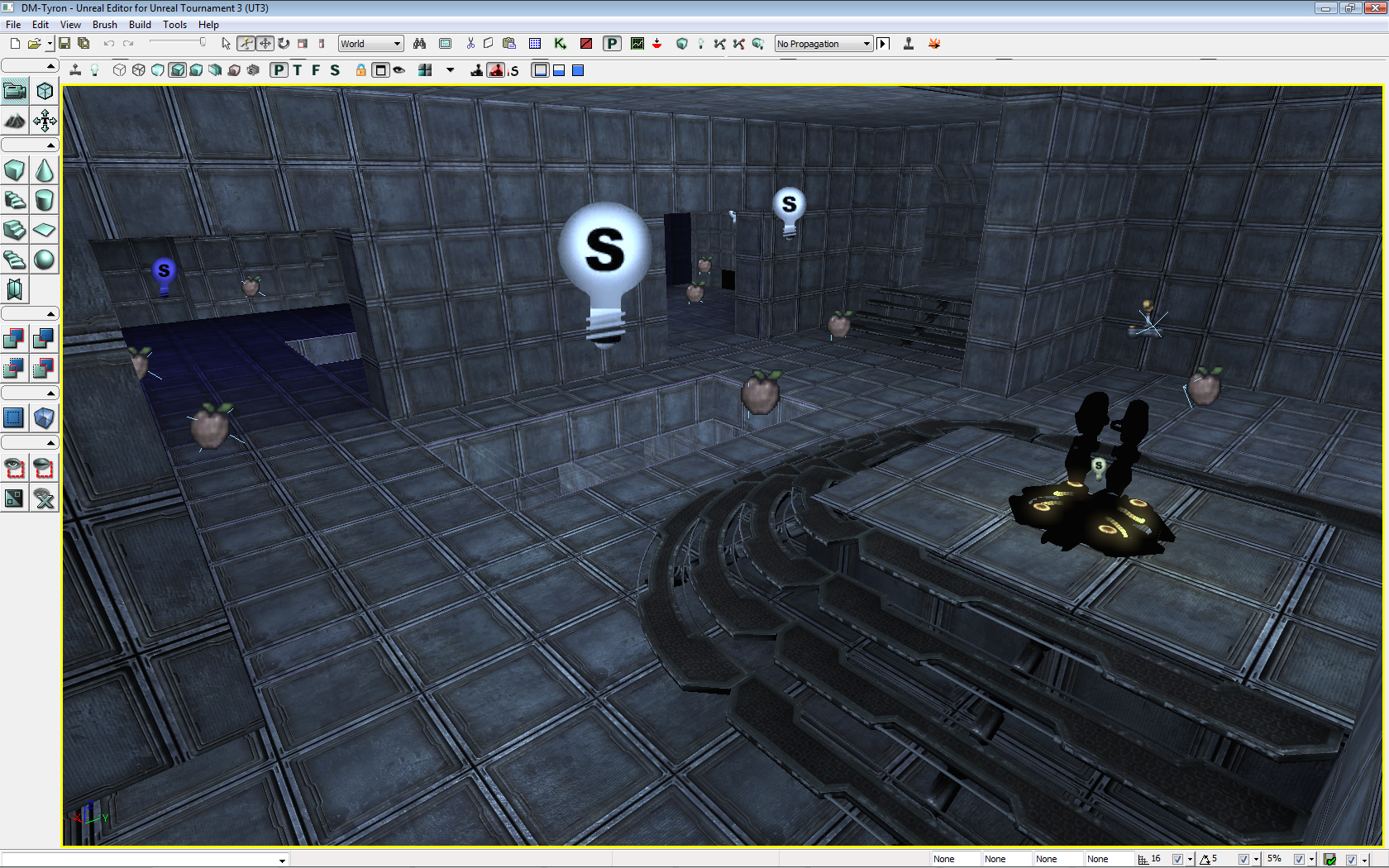Toggle the drag grid snap checkbox near 16

coord(1177,860)
